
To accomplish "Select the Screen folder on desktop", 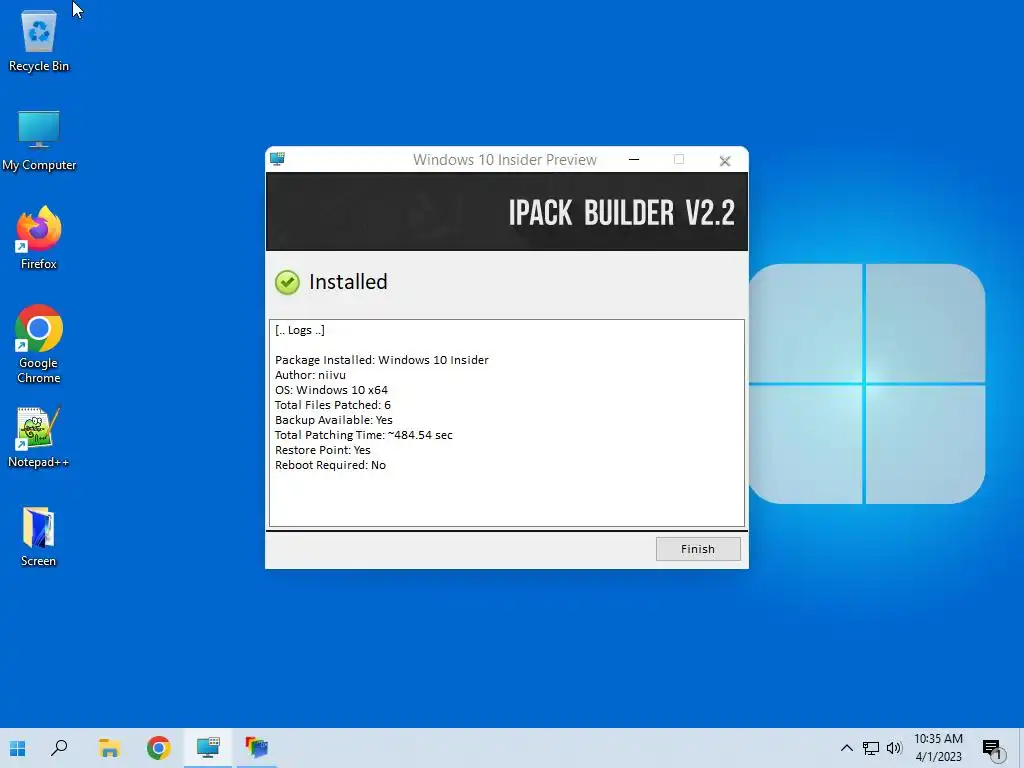I will (x=39, y=537).
